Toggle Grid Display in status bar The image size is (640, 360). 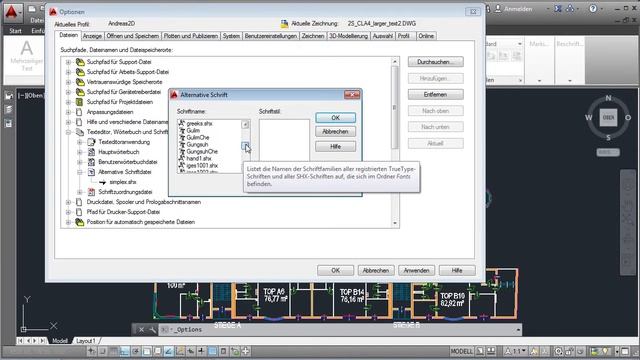click(113, 351)
